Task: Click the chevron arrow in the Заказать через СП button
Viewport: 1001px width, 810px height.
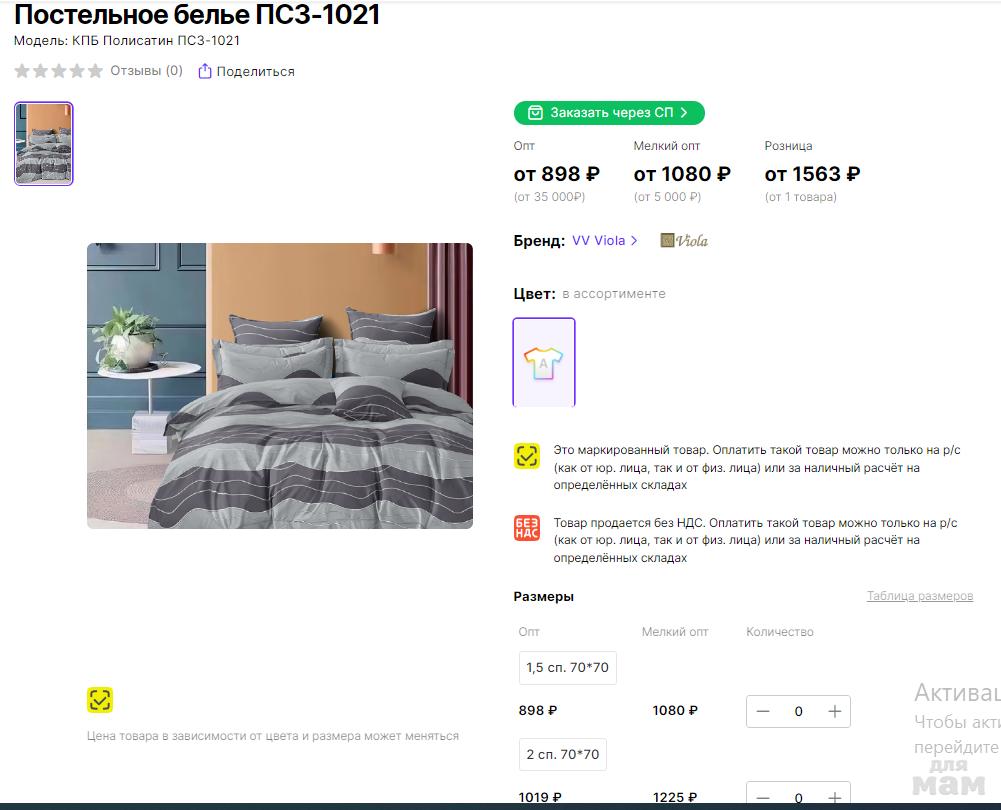Action: [684, 113]
